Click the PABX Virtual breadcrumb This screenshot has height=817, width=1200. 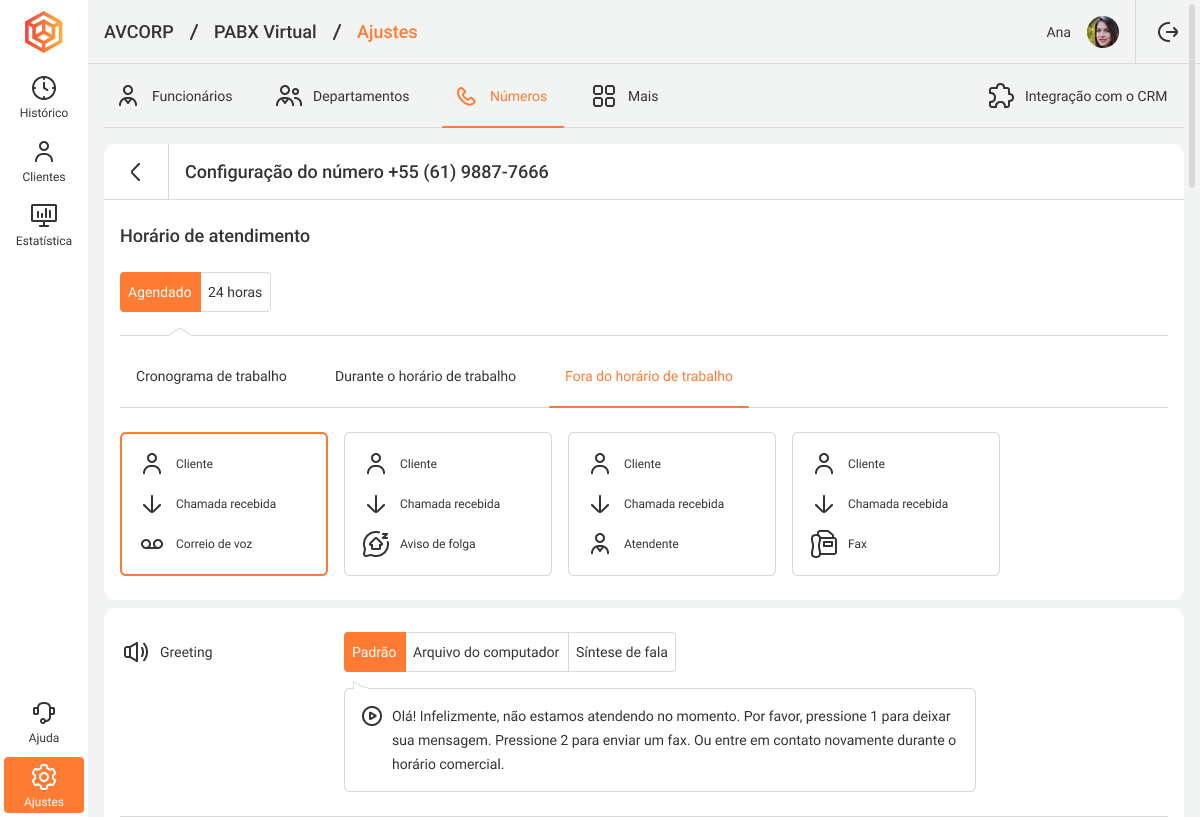pos(265,32)
